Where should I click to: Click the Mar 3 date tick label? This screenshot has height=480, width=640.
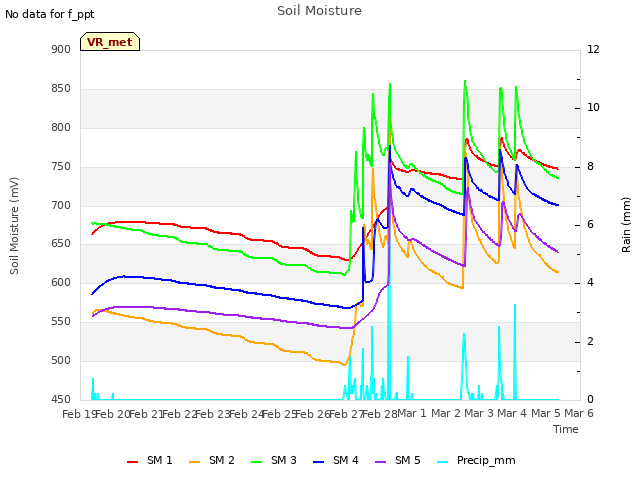click(479, 413)
